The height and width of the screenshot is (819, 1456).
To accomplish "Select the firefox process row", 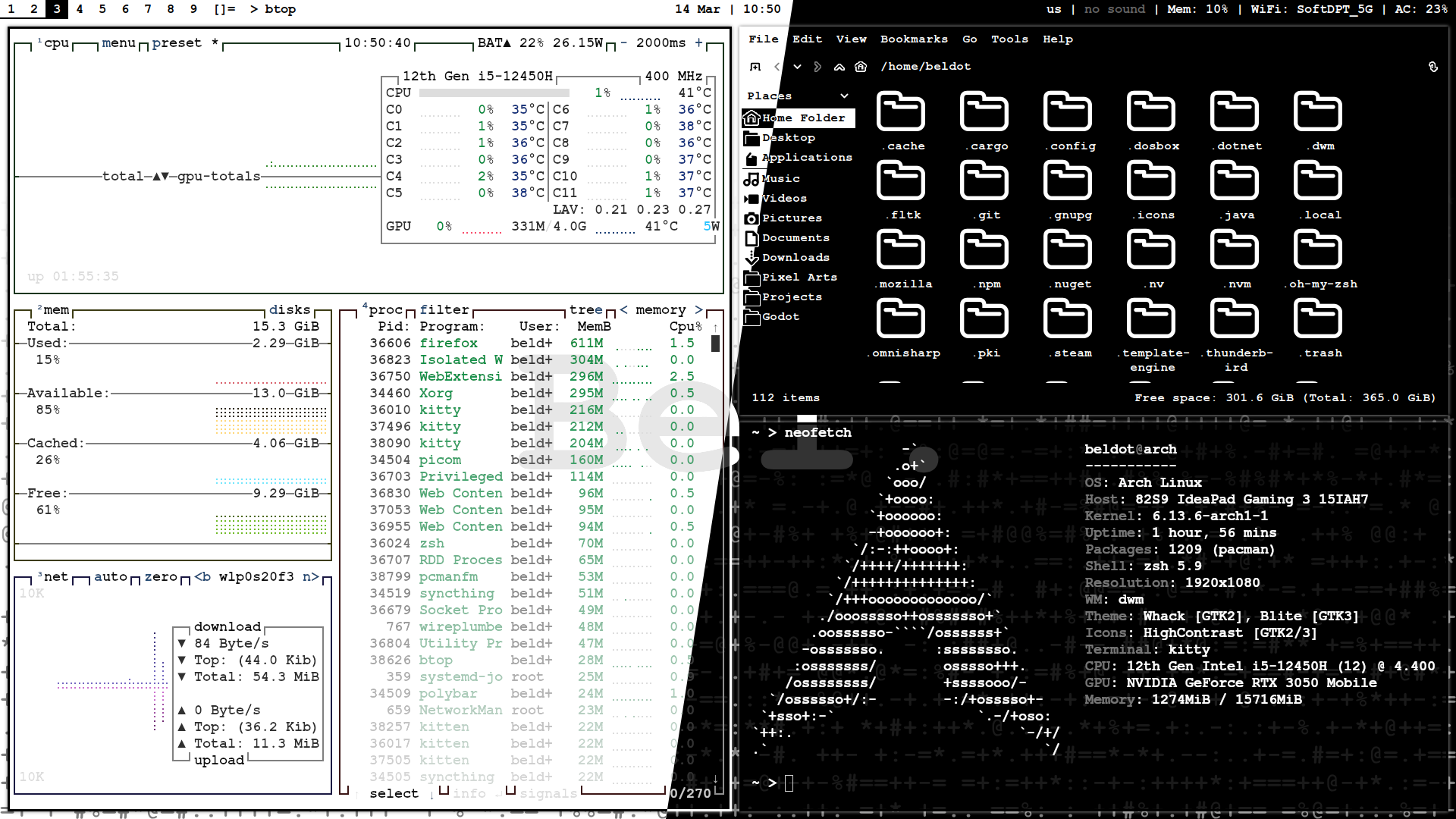I will coord(532,343).
